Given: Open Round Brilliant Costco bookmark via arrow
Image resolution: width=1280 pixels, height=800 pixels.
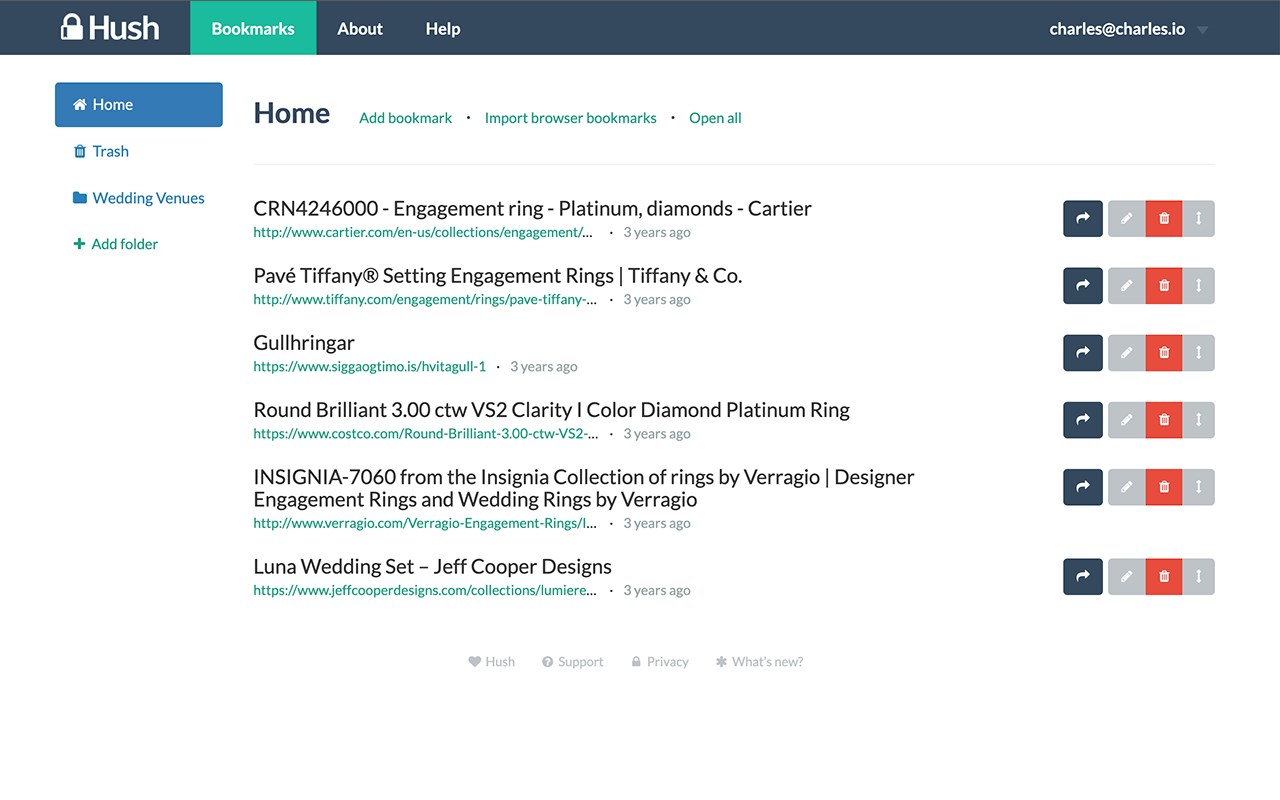Looking at the screenshot, I should click(x=1083, y=419).
